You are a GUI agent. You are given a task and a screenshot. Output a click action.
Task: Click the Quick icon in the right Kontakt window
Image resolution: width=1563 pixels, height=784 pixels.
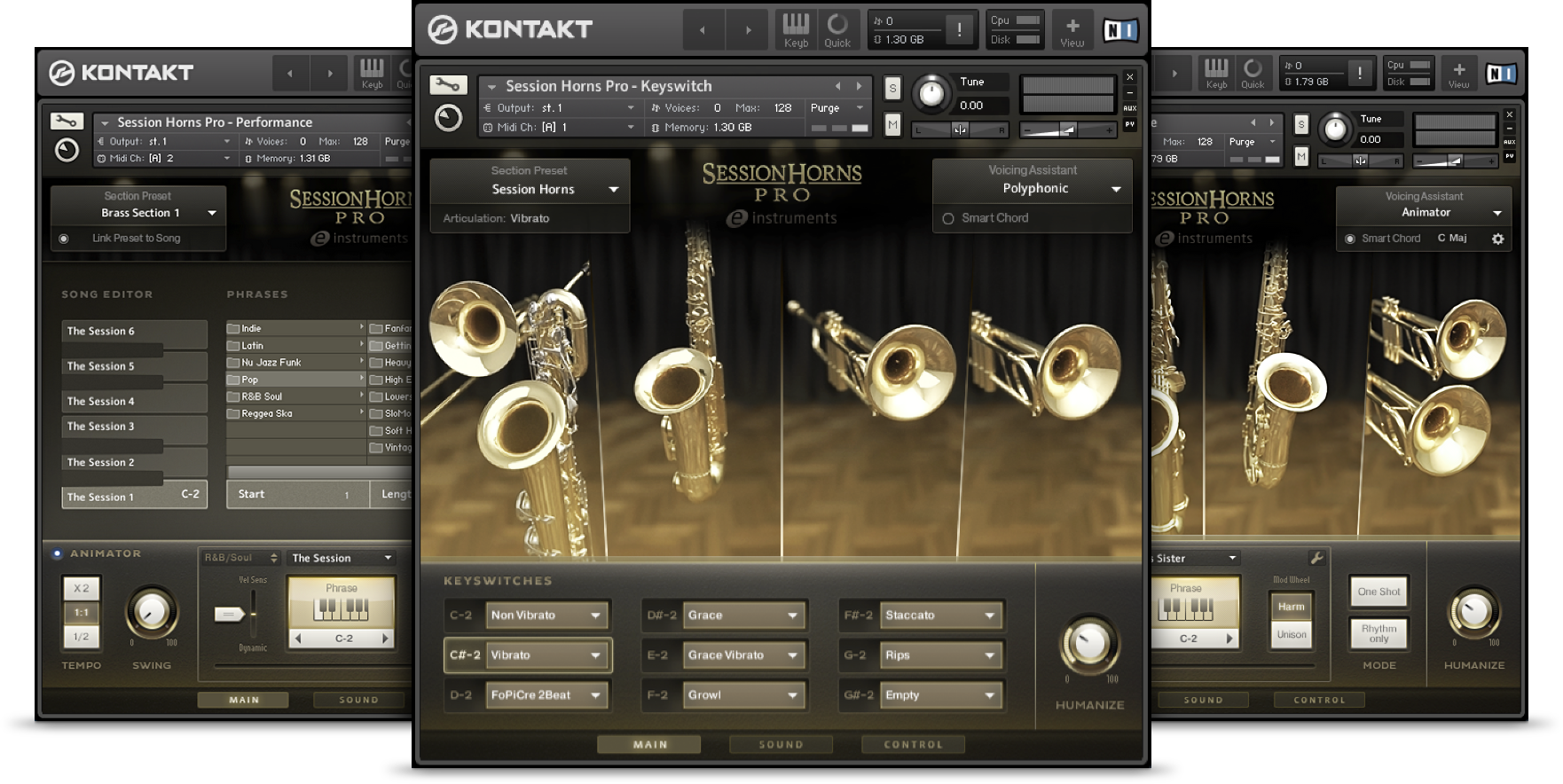[1253, 73]
